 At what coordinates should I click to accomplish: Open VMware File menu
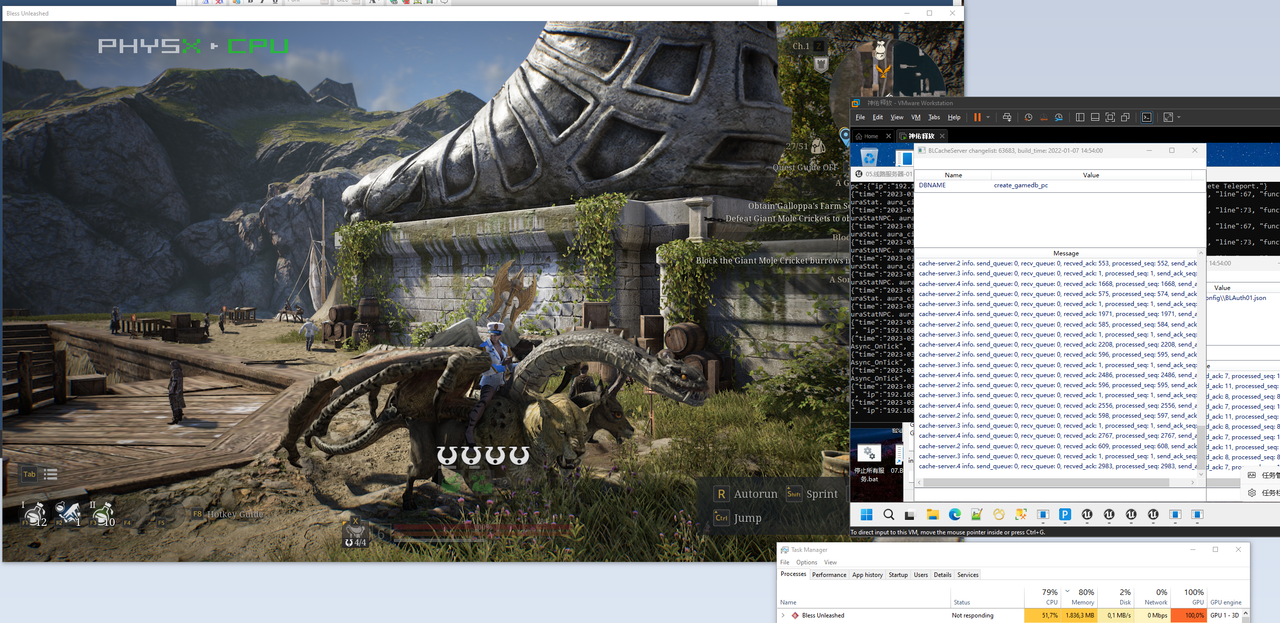860,117
